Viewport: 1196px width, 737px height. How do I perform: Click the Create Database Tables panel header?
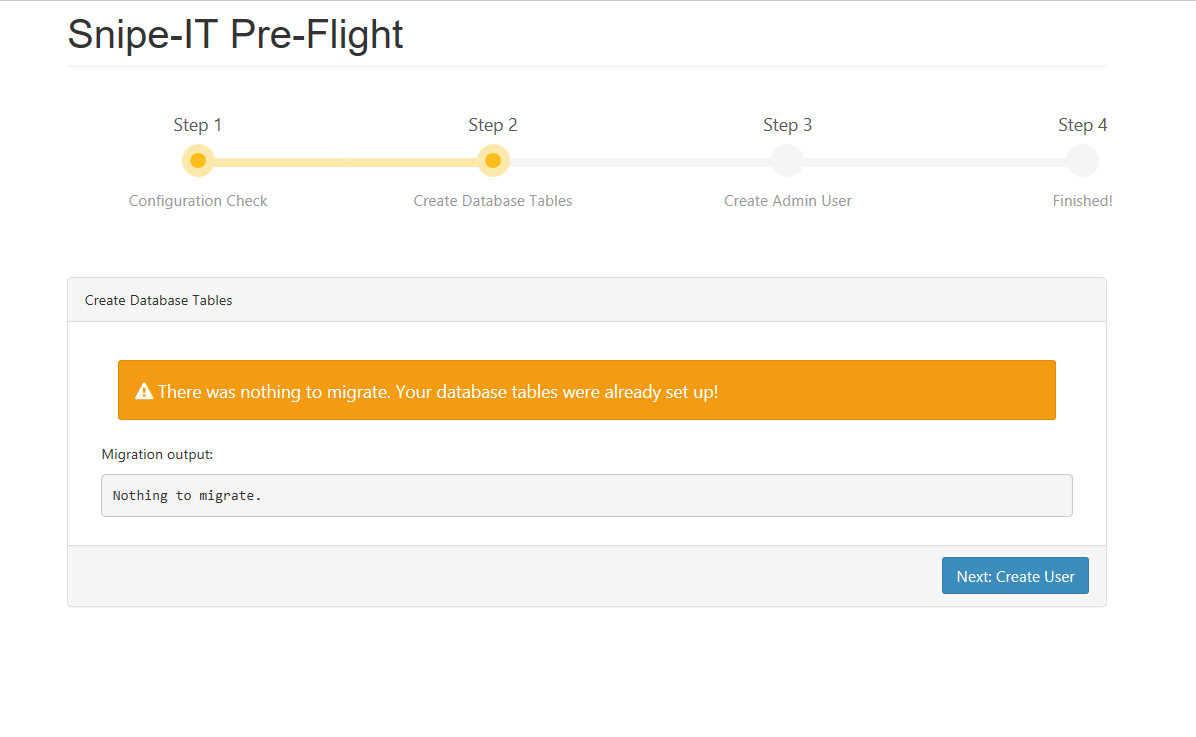point(587,300)
